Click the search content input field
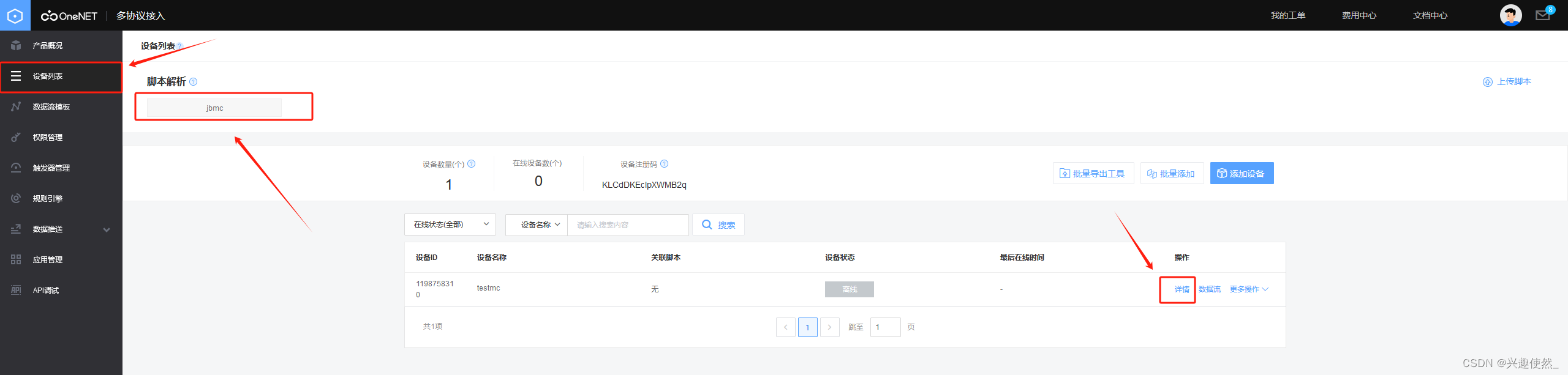This screenshot has width=1568, height=375. pyautogui.click(x=627, y=225)
